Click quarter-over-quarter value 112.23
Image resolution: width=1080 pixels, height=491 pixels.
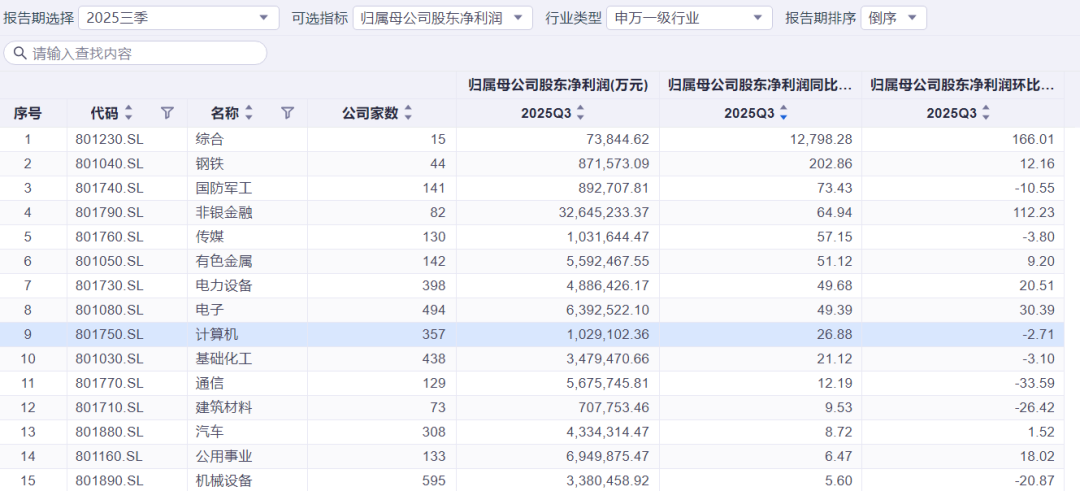1036,213
